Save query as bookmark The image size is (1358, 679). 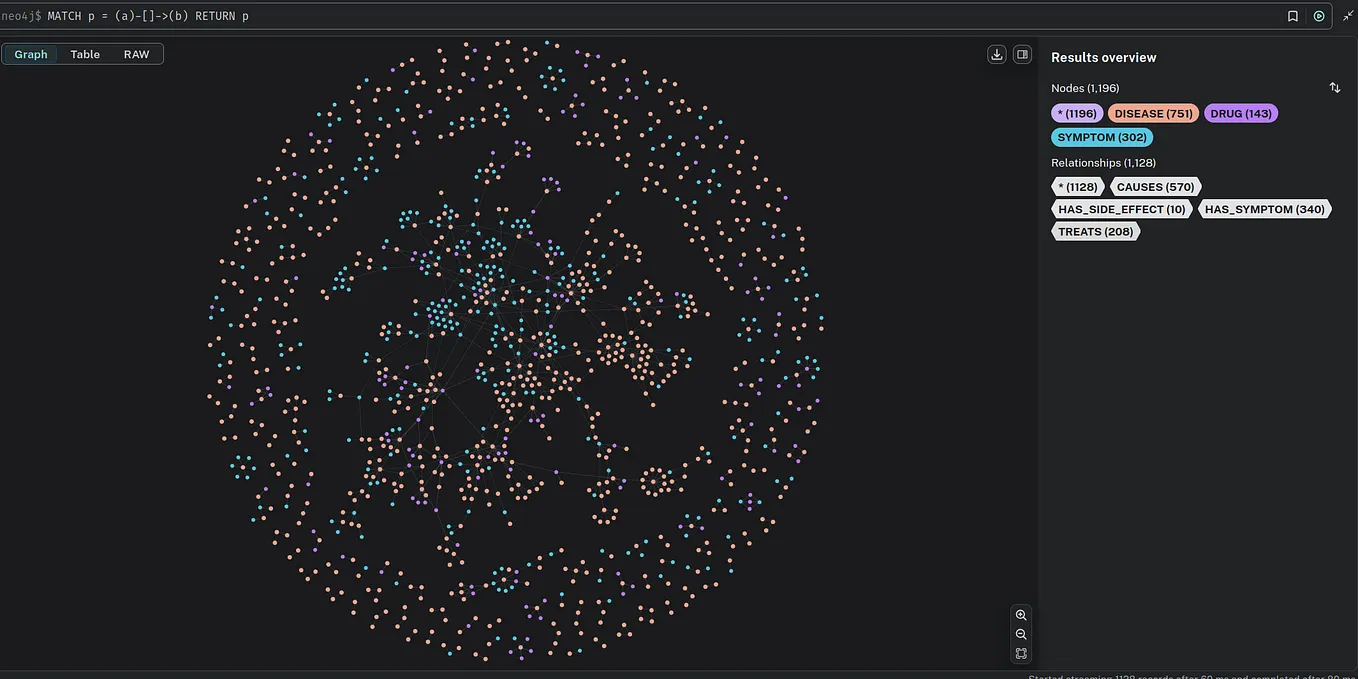pos(1292,15)
